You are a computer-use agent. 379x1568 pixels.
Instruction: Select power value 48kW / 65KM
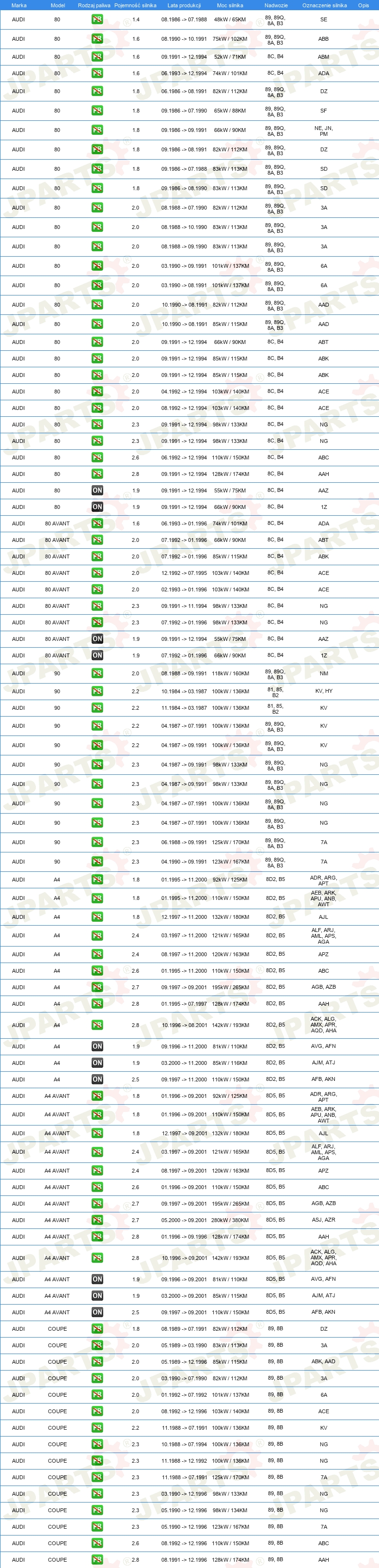pos(230,19)
